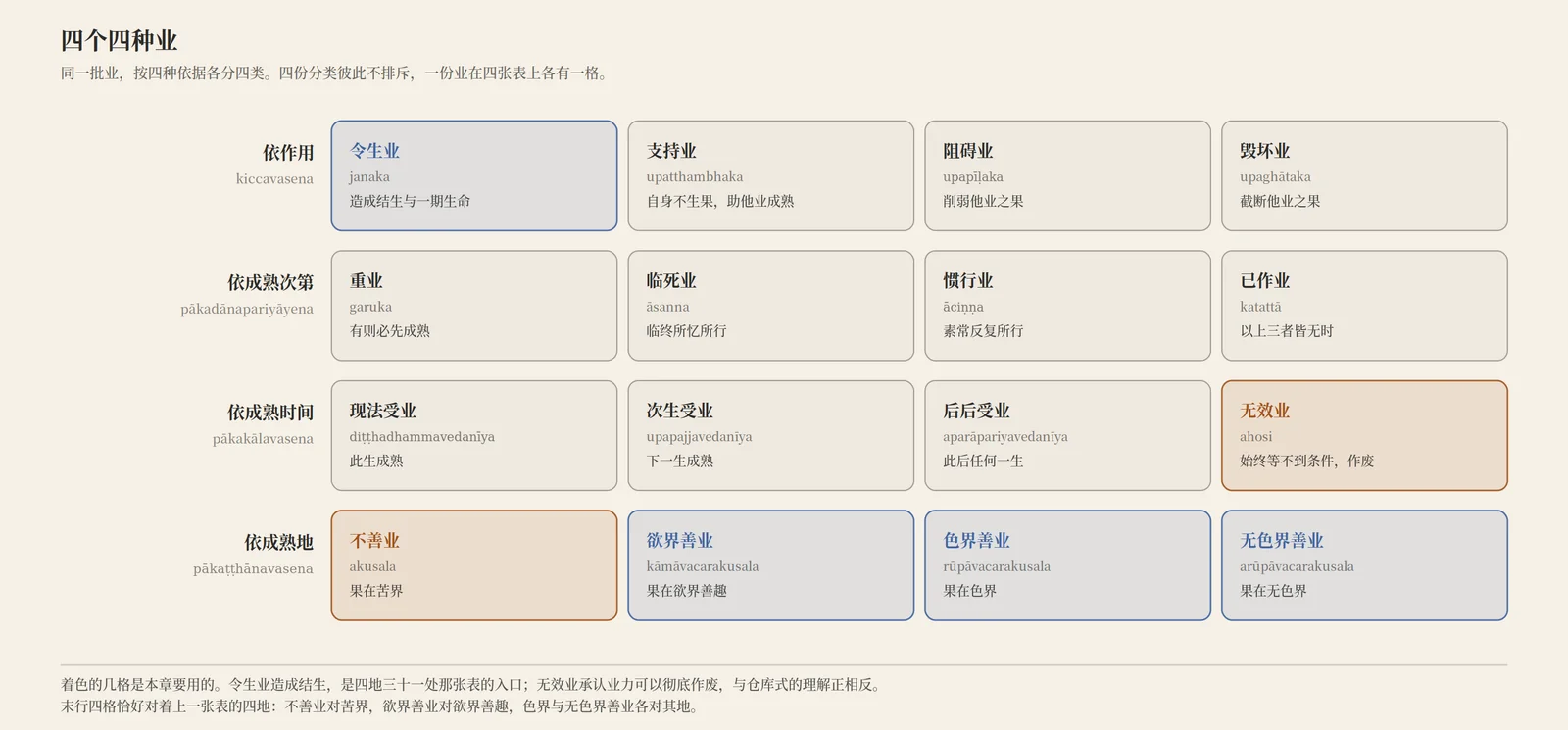Click the text 果在欲界善趣
1568x730 pixels.
click(x=686, y=591)
